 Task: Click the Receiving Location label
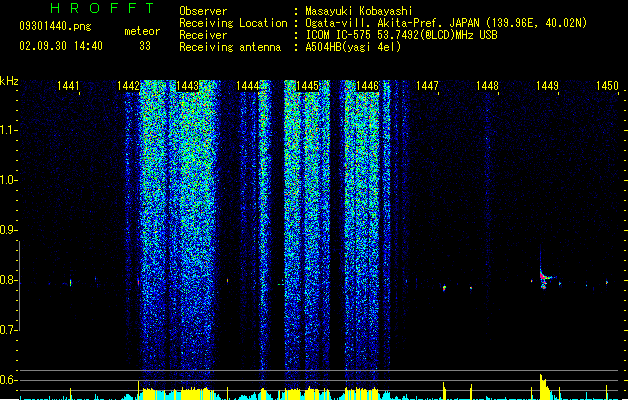pos(233,23)
